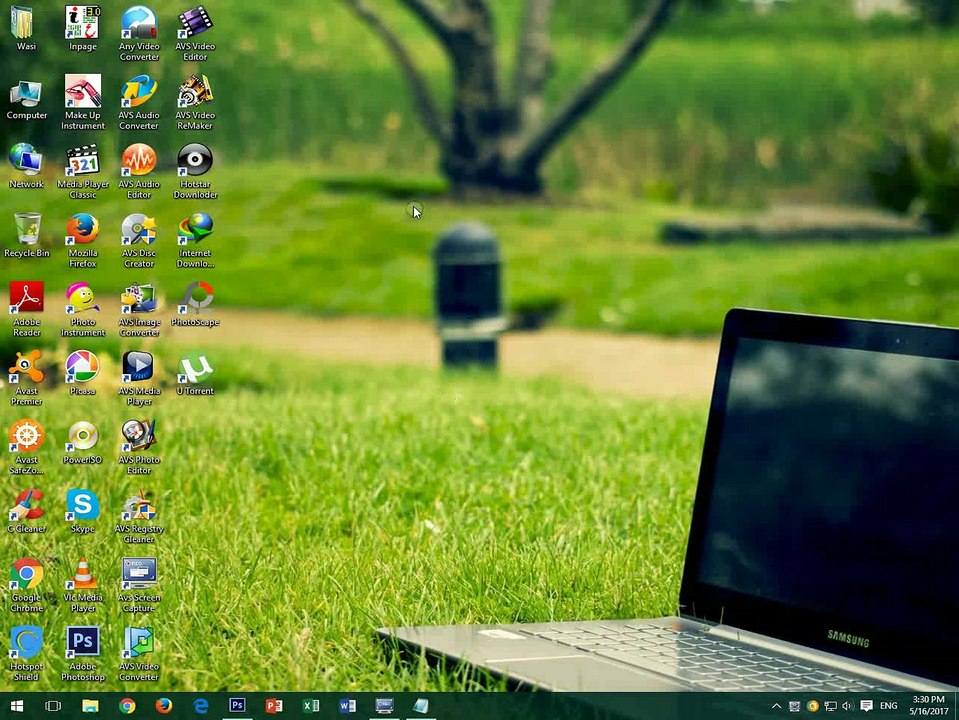Viewport: 959px width, 720px height.
Task: Open PowerPoint from the taskbar
Action: click(274, 706)
